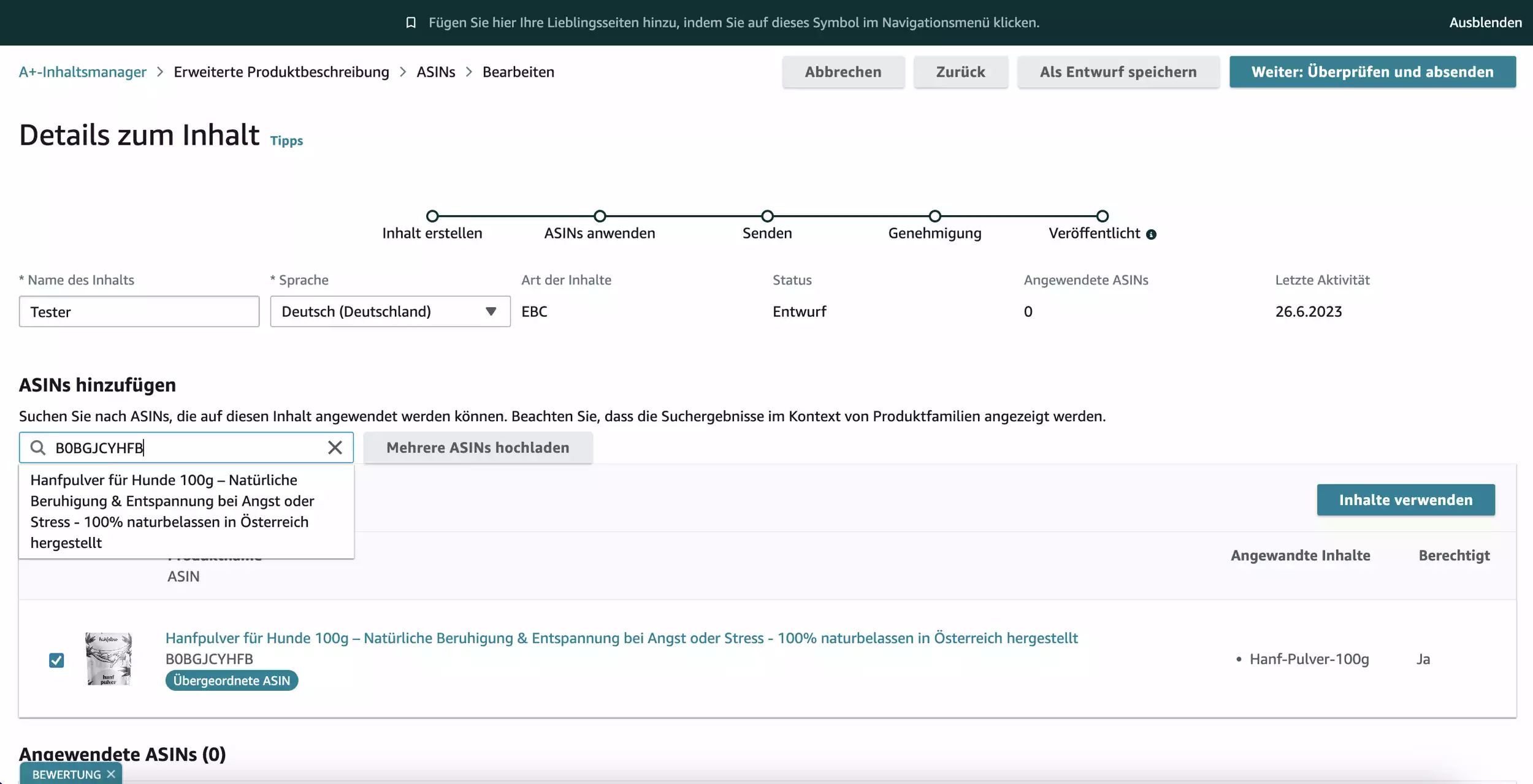Open the Sprache dropdown Deutsch (Deutschland)
The width and height of the screenshot is (1533, 784).
390,311
